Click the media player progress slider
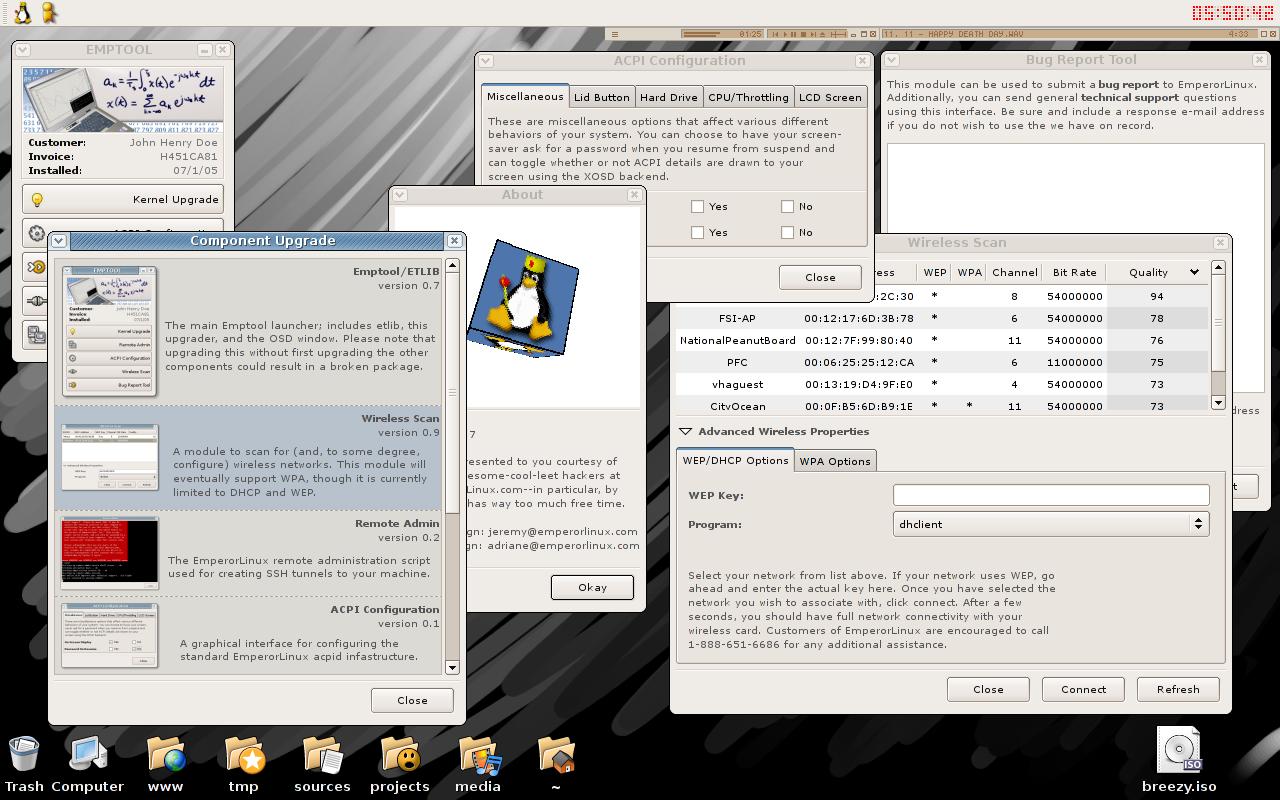The height and width of the screenshot is (800, 1280). coord(838,34)
